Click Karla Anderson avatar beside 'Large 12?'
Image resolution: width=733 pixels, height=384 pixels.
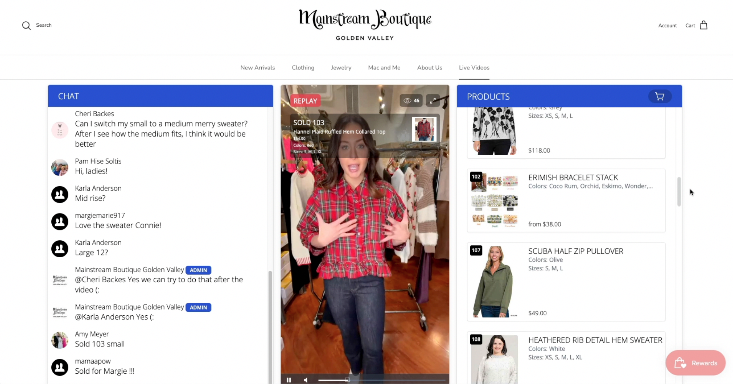(60, 248)
